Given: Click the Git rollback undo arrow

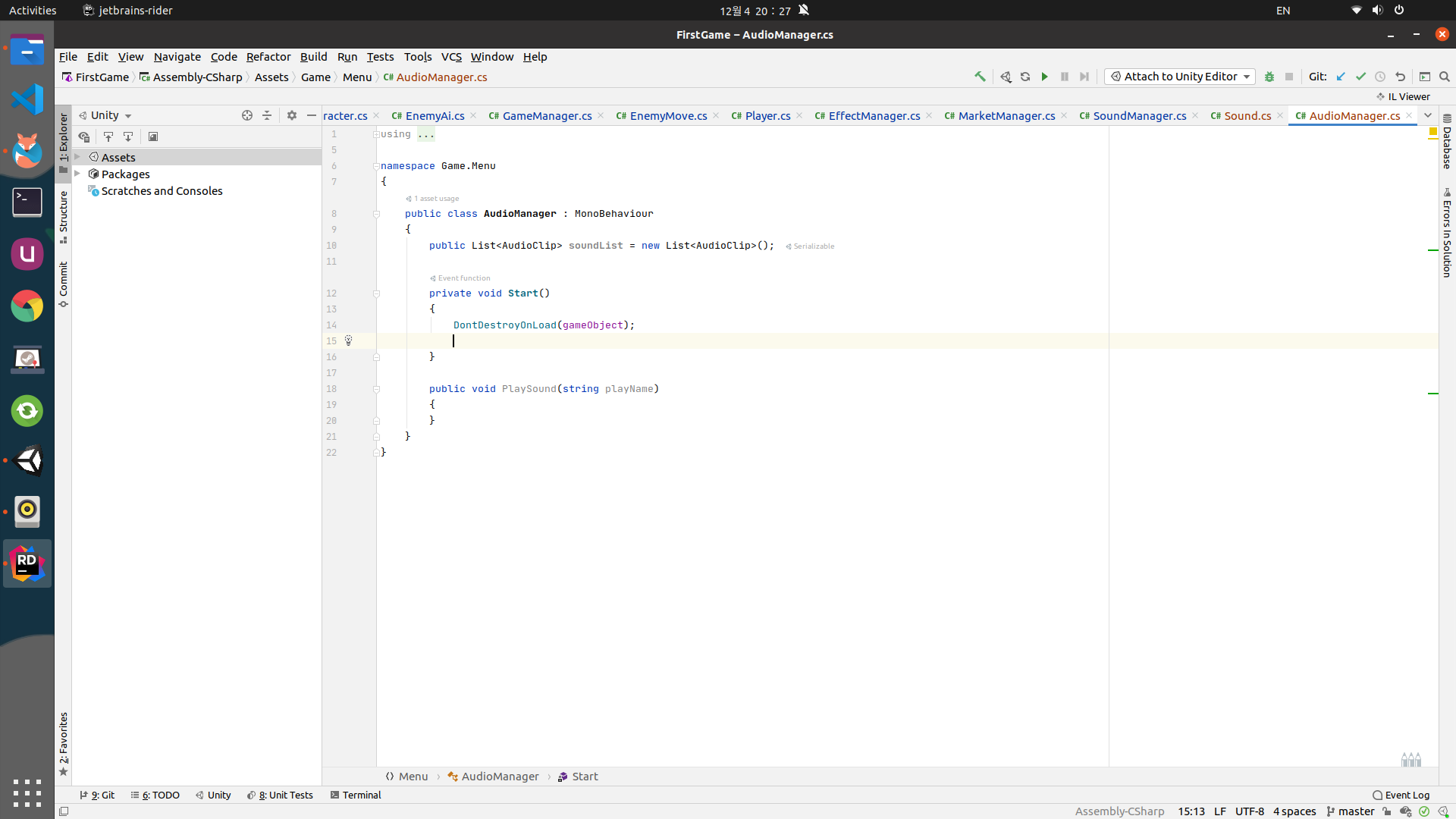Looking at the screenshot, I should pyautogui.click(x=1400, y=77).
